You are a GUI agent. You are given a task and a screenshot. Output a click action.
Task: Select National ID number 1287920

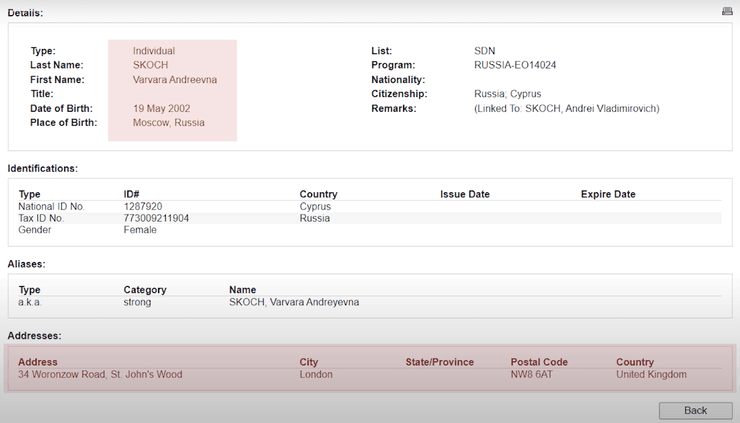pos(143,206)
